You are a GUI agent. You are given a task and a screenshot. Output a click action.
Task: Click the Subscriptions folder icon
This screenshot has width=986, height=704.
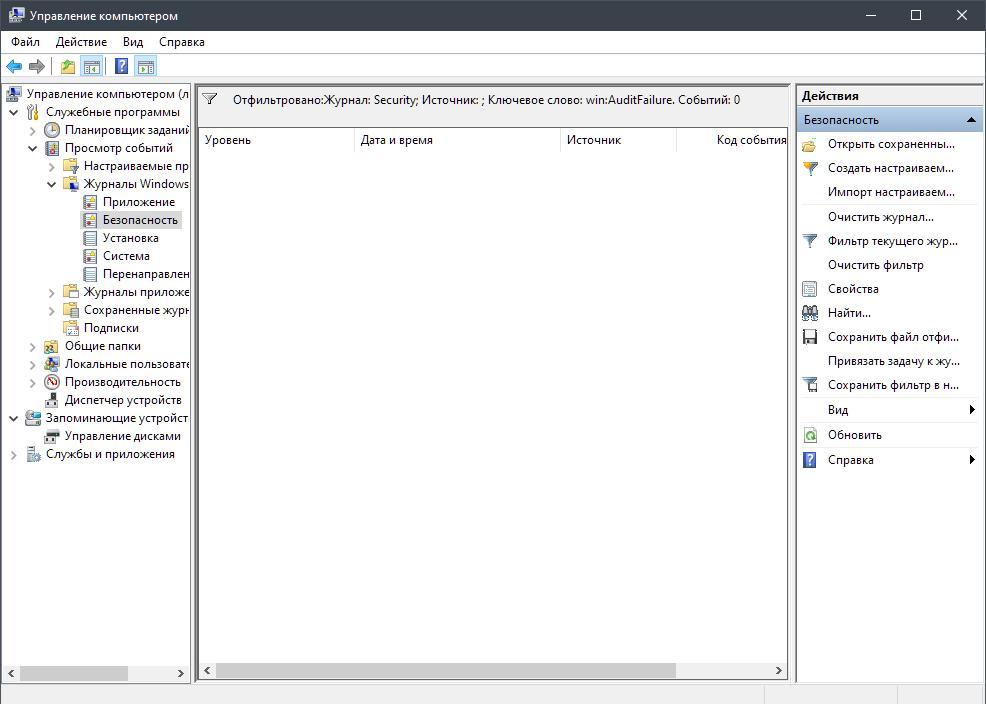[x=71, y=328]
